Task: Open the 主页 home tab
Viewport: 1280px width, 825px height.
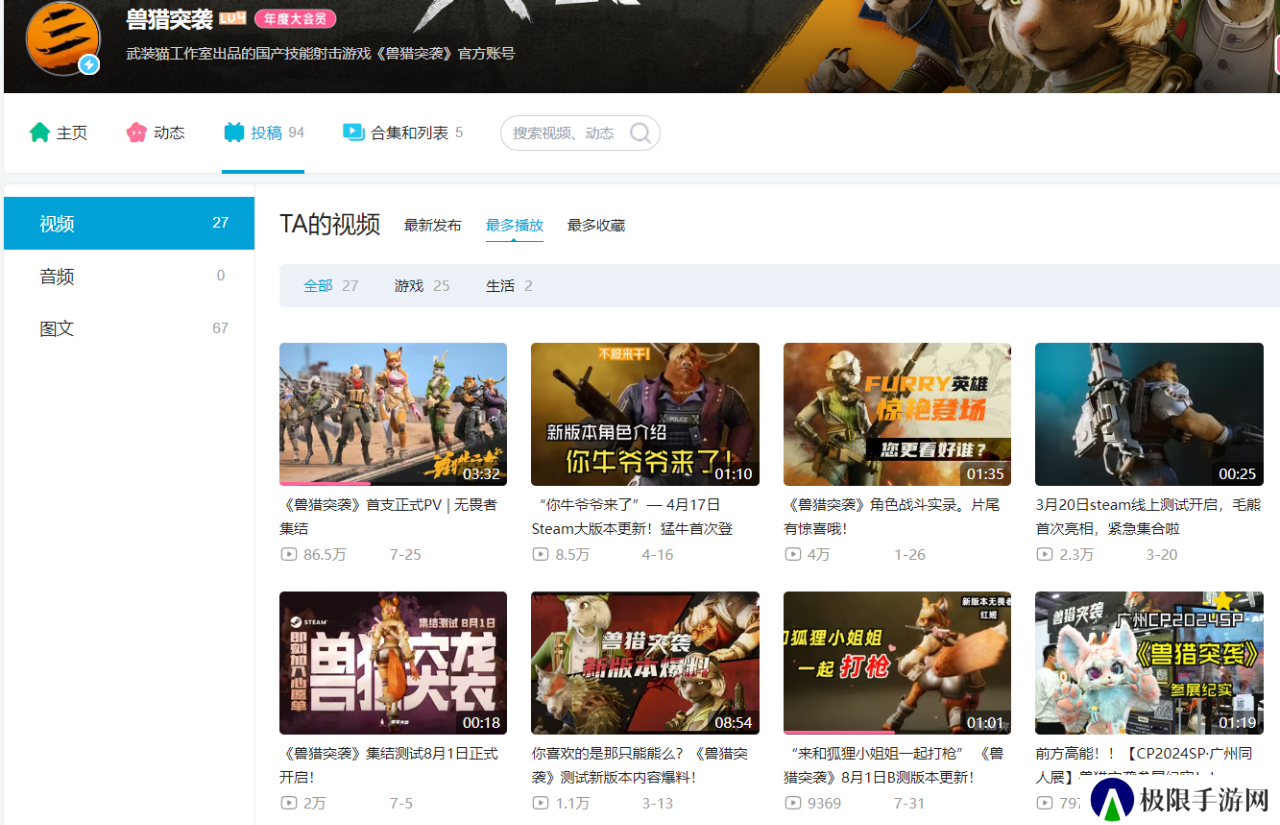Action: click(x=59, y=133)
